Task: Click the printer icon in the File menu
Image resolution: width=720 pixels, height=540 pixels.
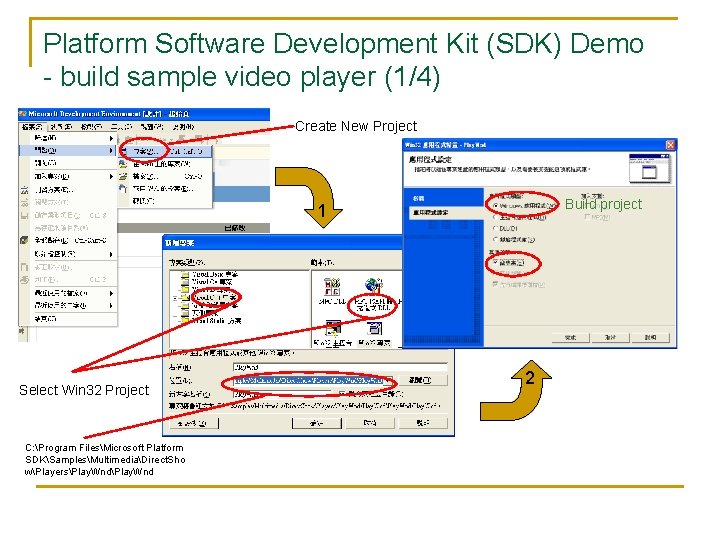Action: [24, 280]
